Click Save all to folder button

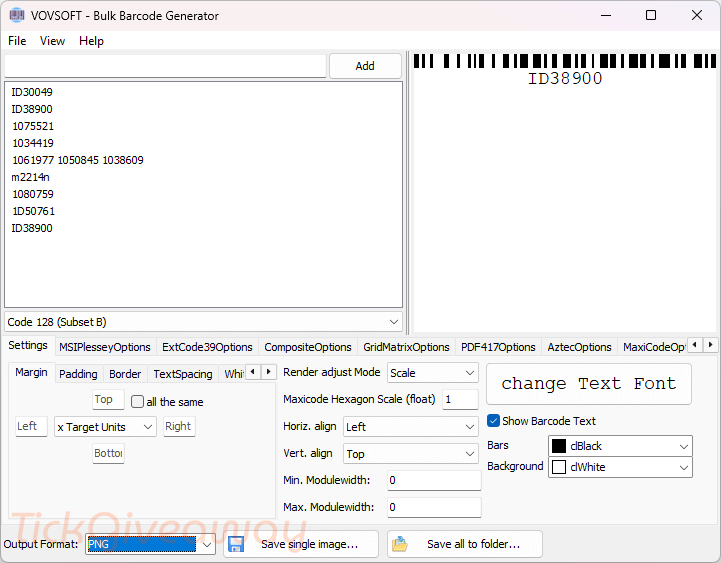pyautogui.click(x=465, y=544)
